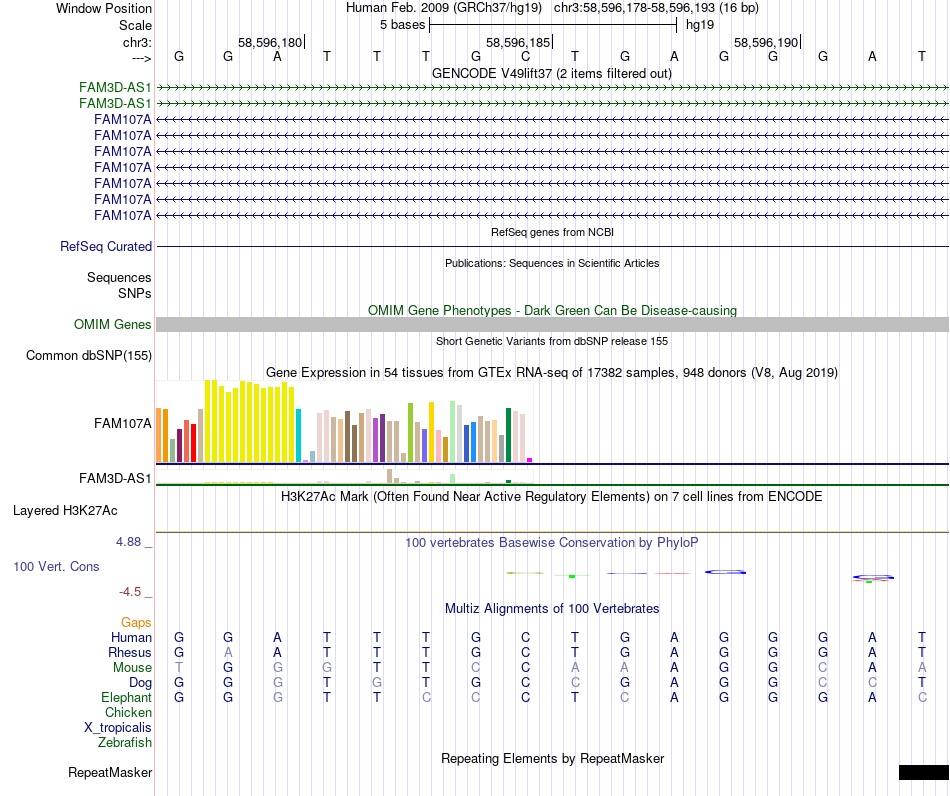
Task: Click the X_tropicalis species label
Action: (118, 728)
